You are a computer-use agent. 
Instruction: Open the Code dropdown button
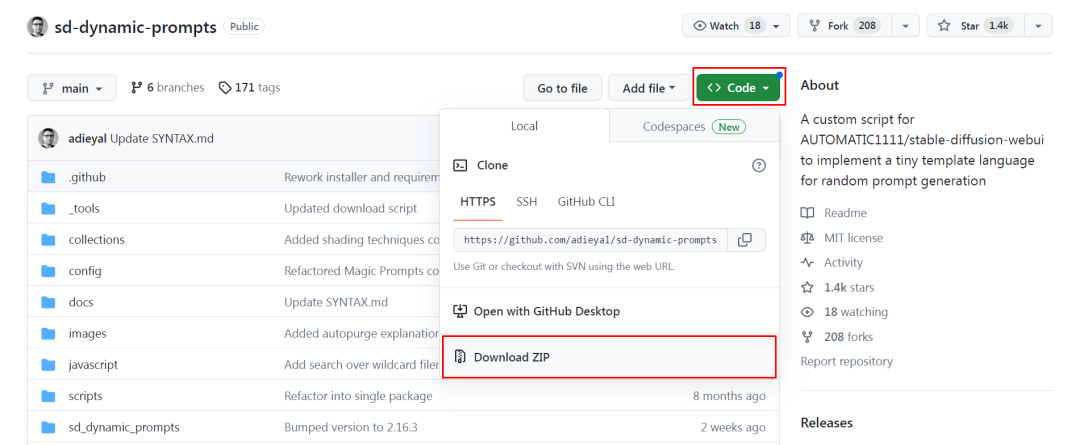click(738, 87)
